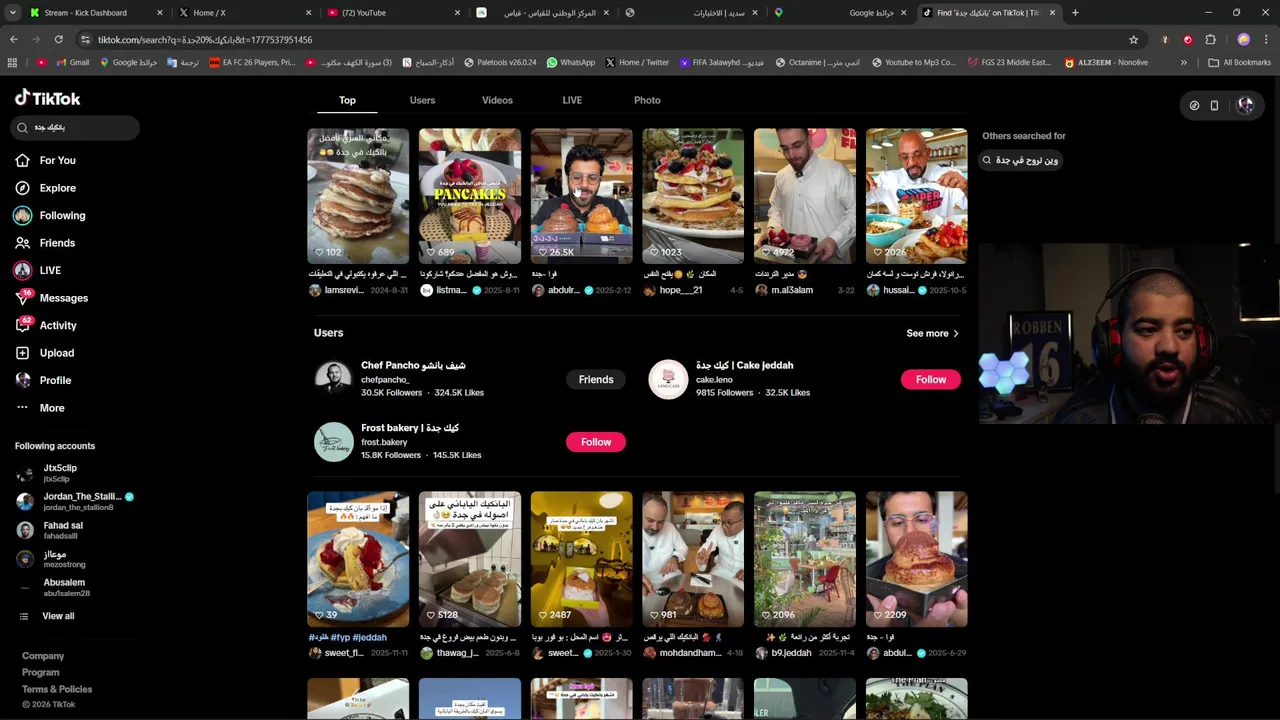
Task: Click the TikTok logo
Action: tap(47, 98)
